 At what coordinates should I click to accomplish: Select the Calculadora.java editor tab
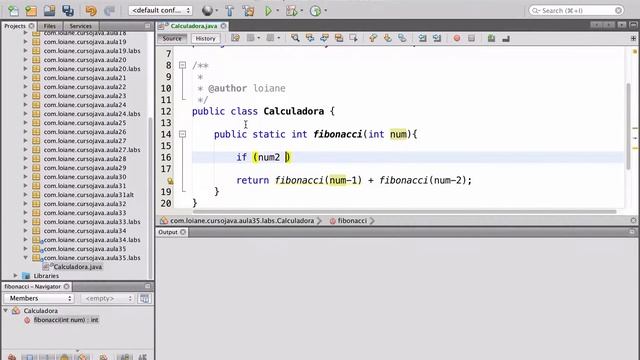(x=193, y=26)
